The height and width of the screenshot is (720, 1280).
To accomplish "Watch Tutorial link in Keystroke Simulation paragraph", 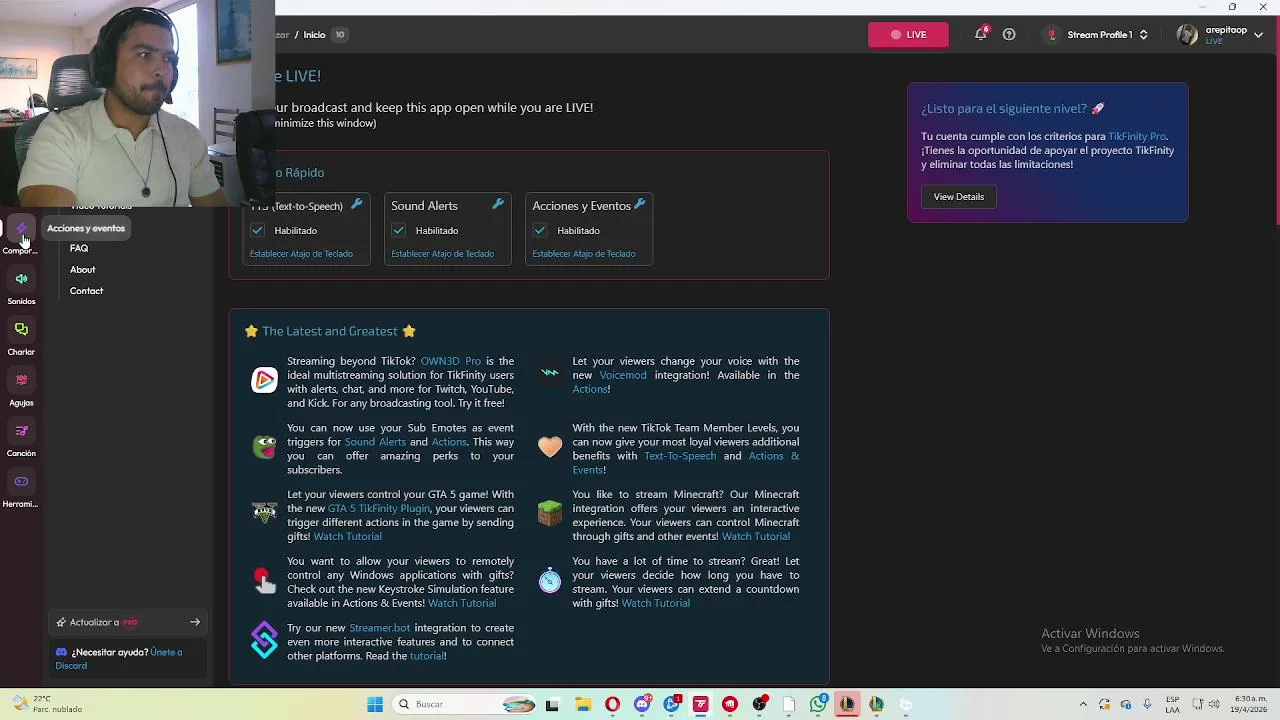I will click(x=461, y=603).
